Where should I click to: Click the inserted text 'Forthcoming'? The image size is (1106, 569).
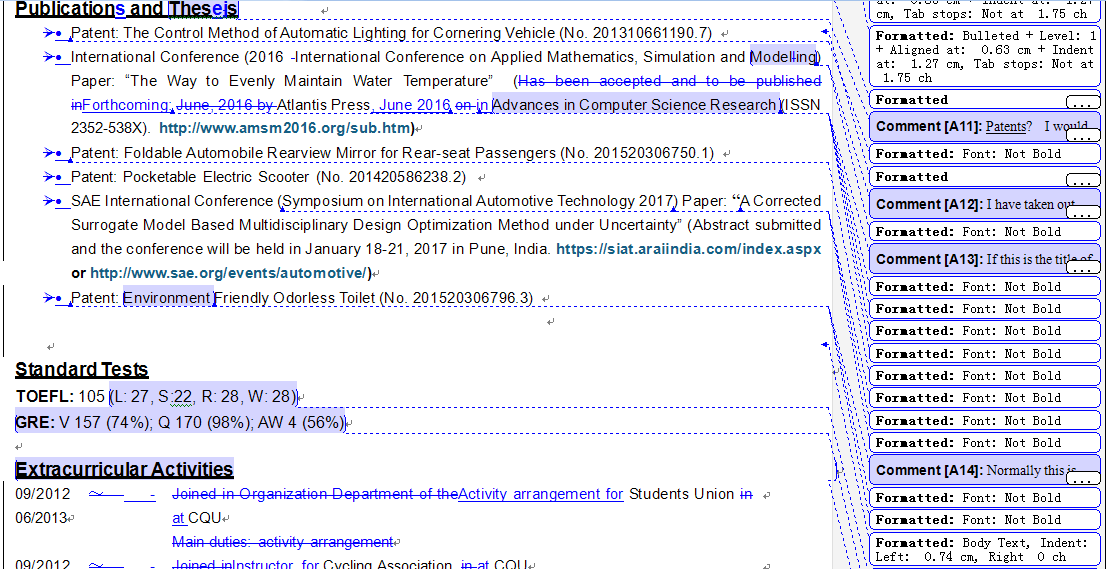click(x=127, y=105)
